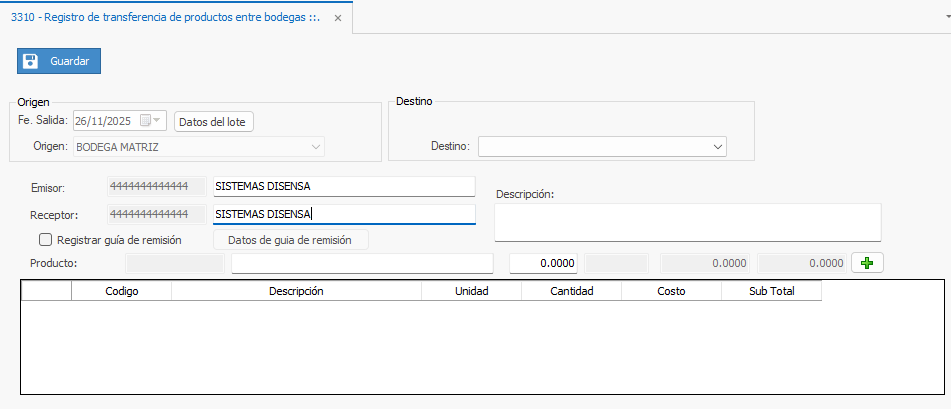Click the Emisor name input field

pos(343,186)
